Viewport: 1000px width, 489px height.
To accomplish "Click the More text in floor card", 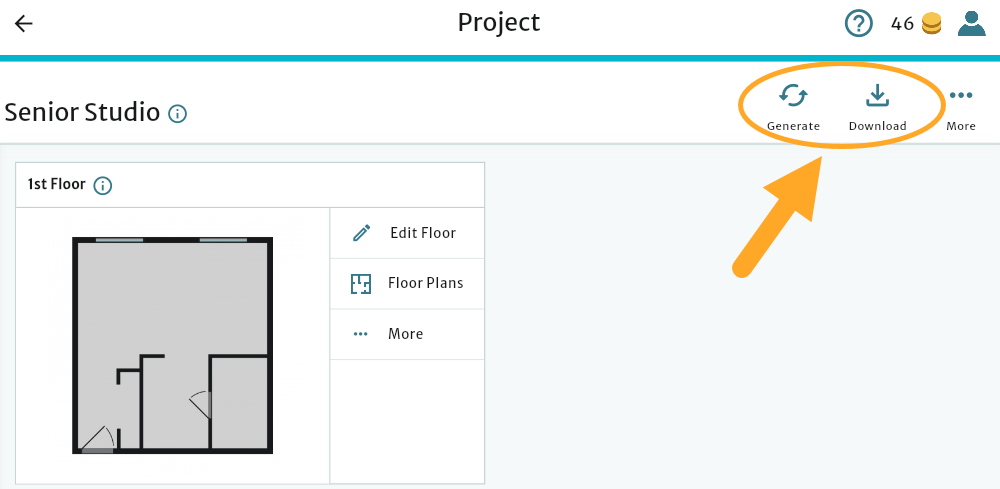I will [406, 334].
